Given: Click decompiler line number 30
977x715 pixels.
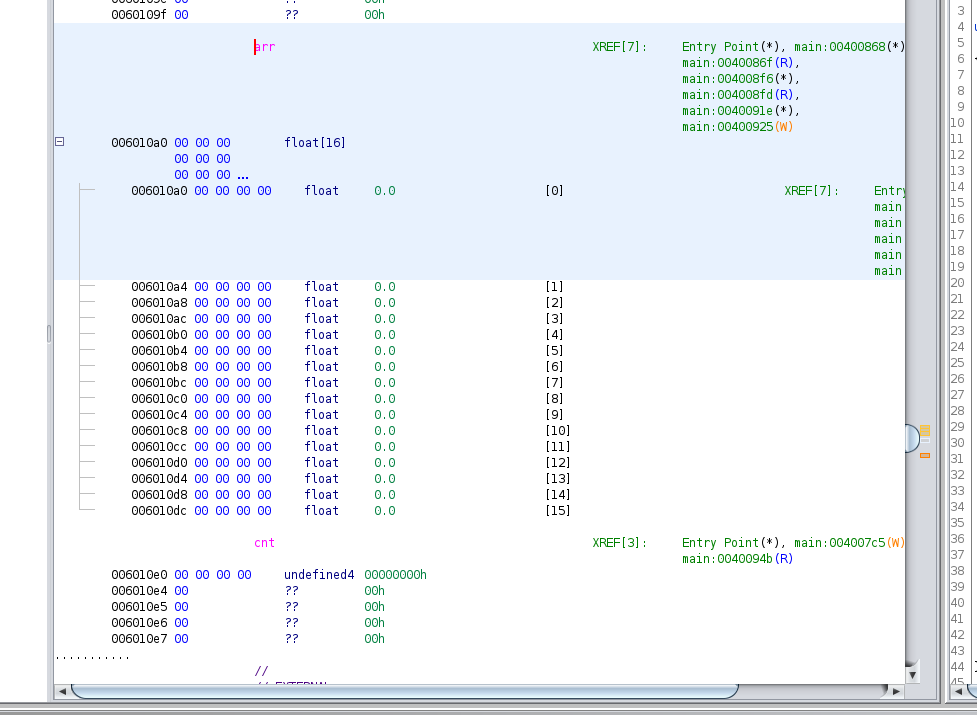Looking at the screenshot, I should click(958, 443).
